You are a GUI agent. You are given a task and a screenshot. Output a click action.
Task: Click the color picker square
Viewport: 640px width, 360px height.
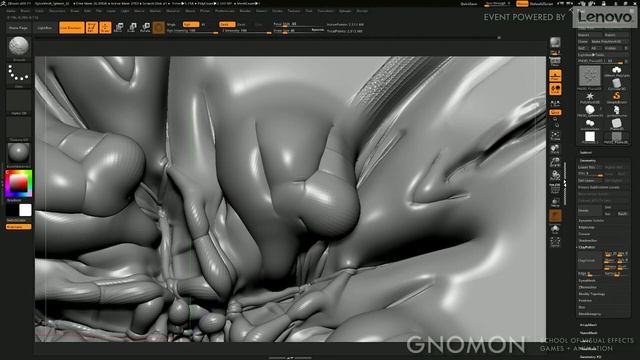(x=18, y=183)
